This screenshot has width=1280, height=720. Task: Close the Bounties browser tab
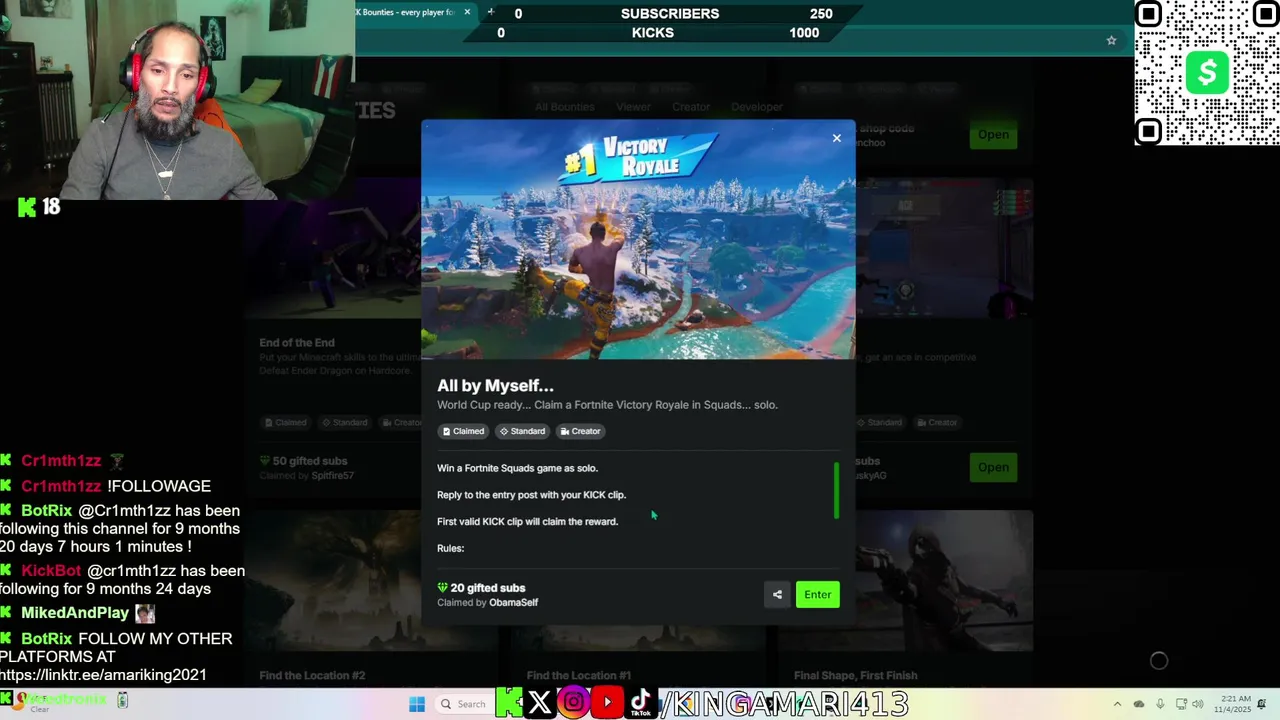(467, 12)
